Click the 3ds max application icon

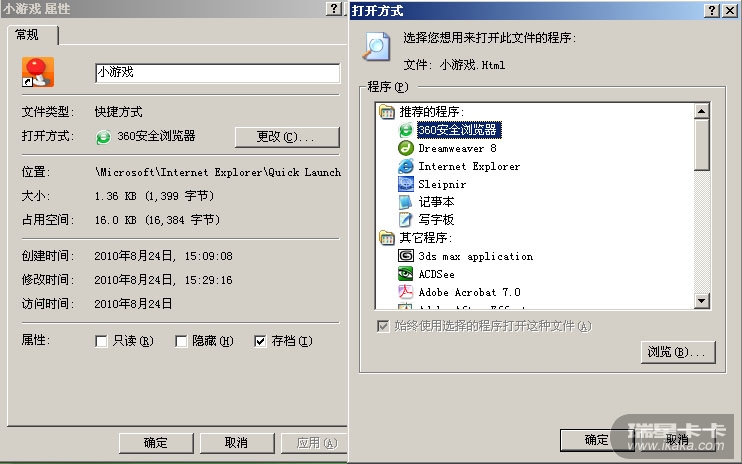pyautogui.click(x=406, y=256)
